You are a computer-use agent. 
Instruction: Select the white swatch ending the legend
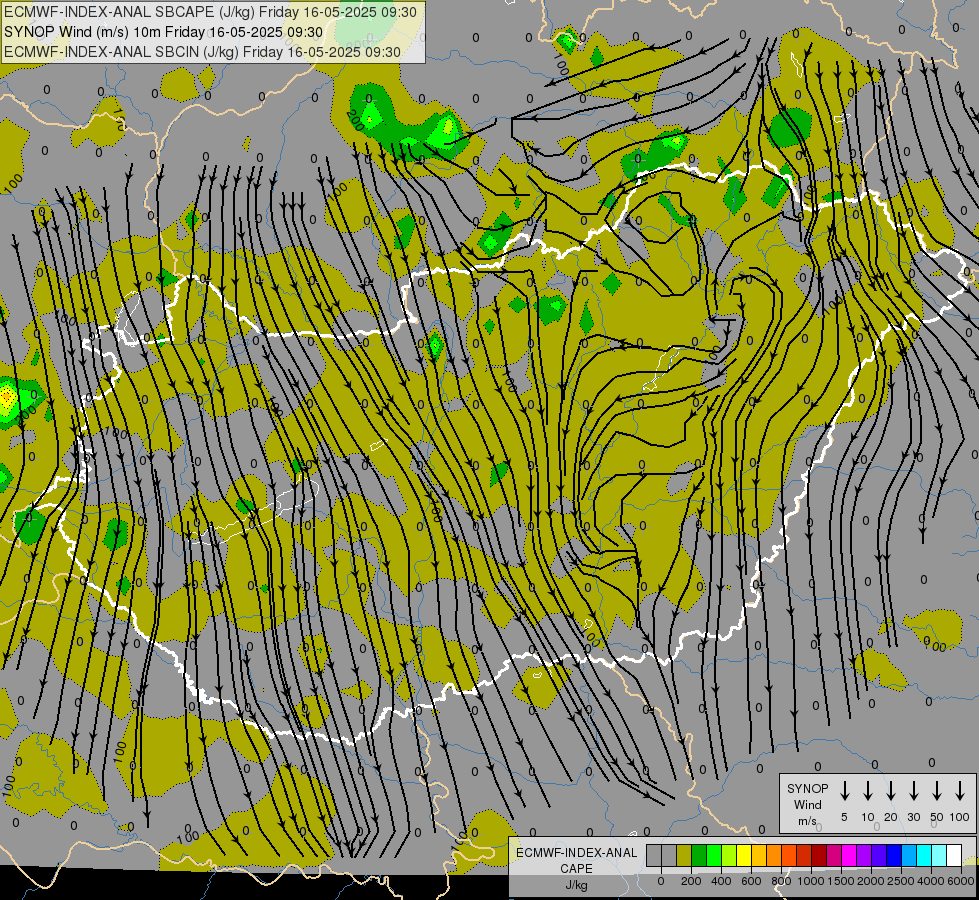[955, 855]
